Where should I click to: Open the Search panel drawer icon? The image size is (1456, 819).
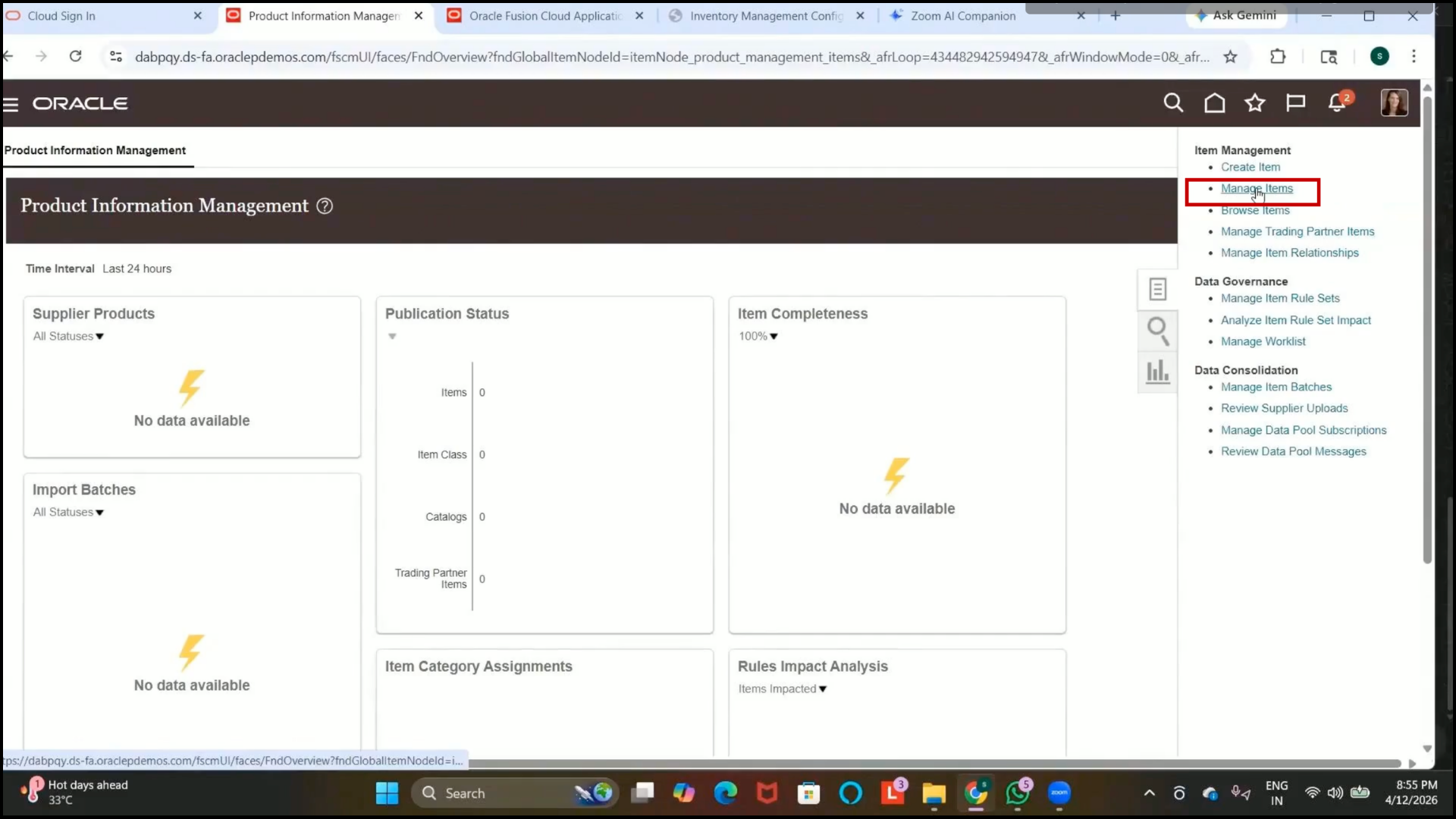coord(1157,331)
